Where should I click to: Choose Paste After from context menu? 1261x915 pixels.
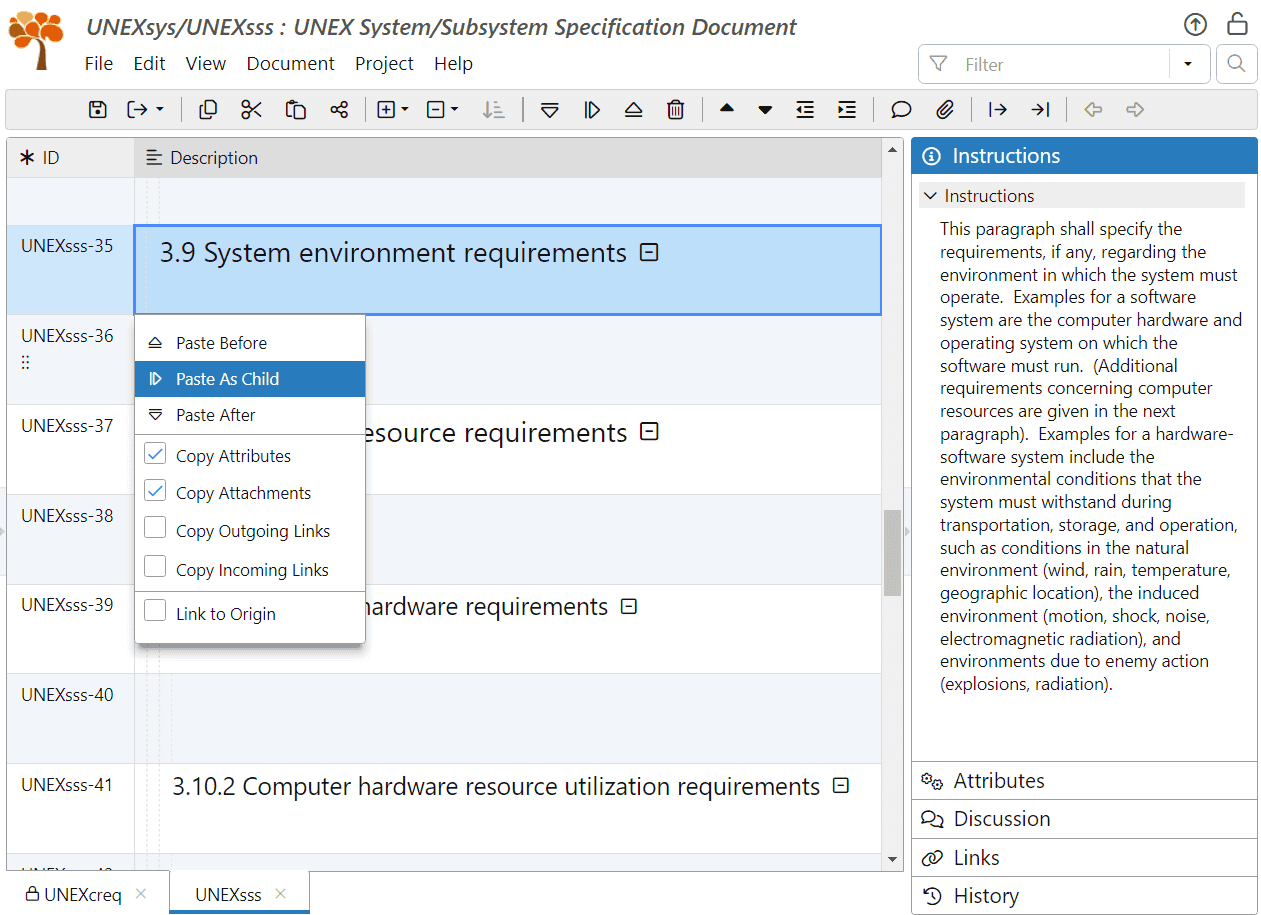(x=250, y=415)
